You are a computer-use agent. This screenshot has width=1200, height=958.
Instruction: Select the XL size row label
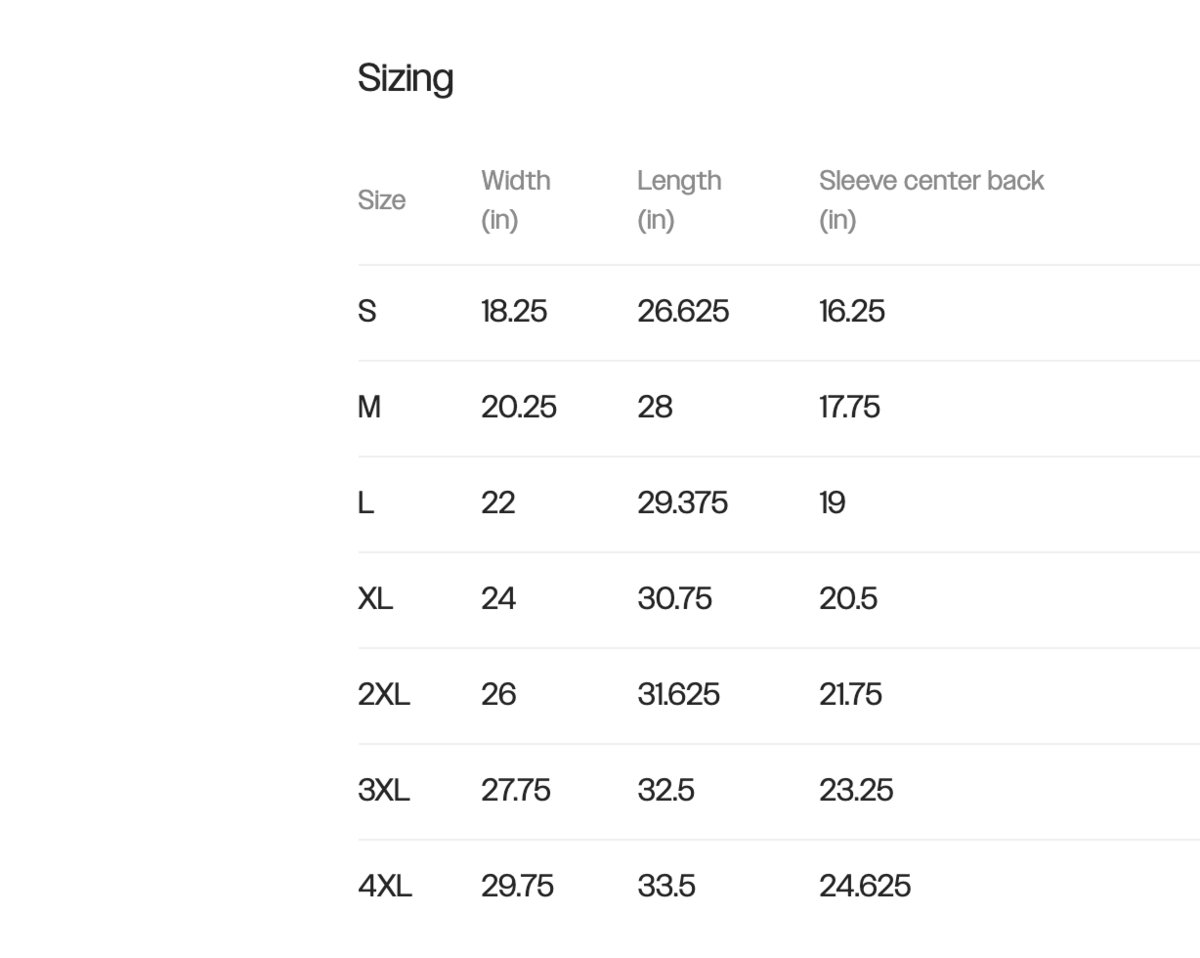[x=375, y=599]
